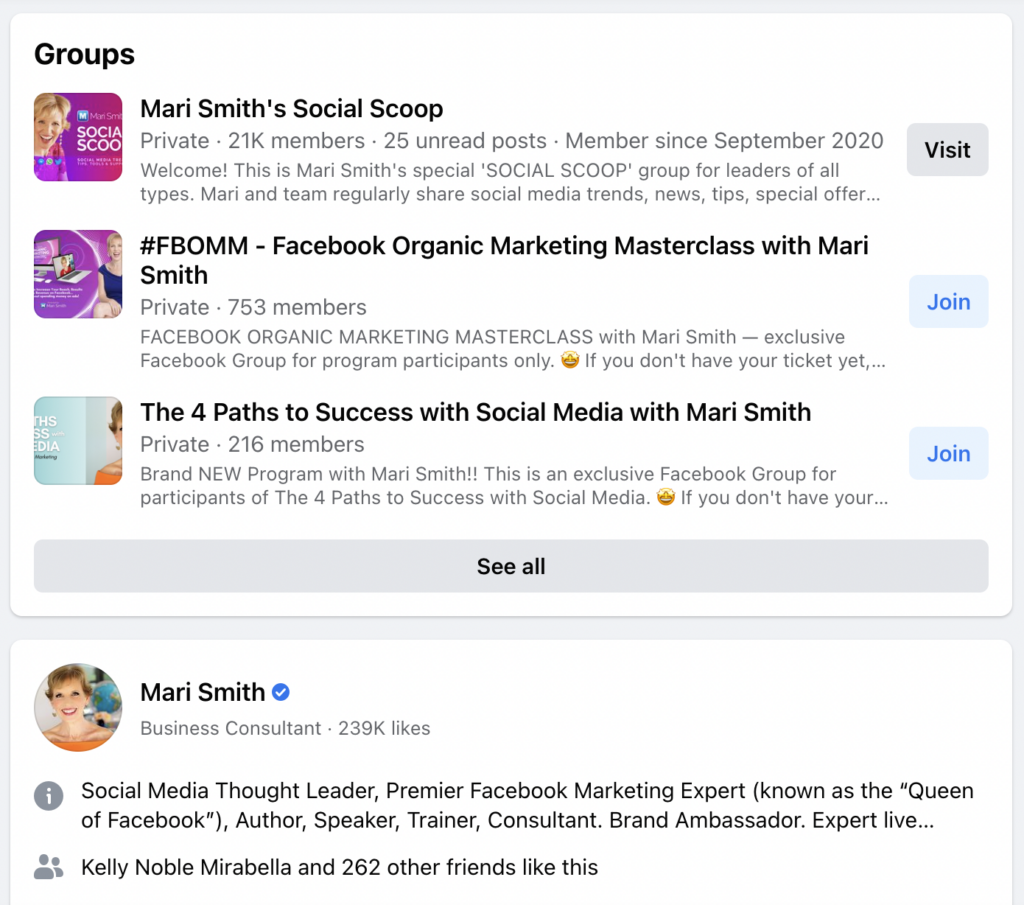Open Mari Smith's Social Scoop group title link

tap(291, 108)
